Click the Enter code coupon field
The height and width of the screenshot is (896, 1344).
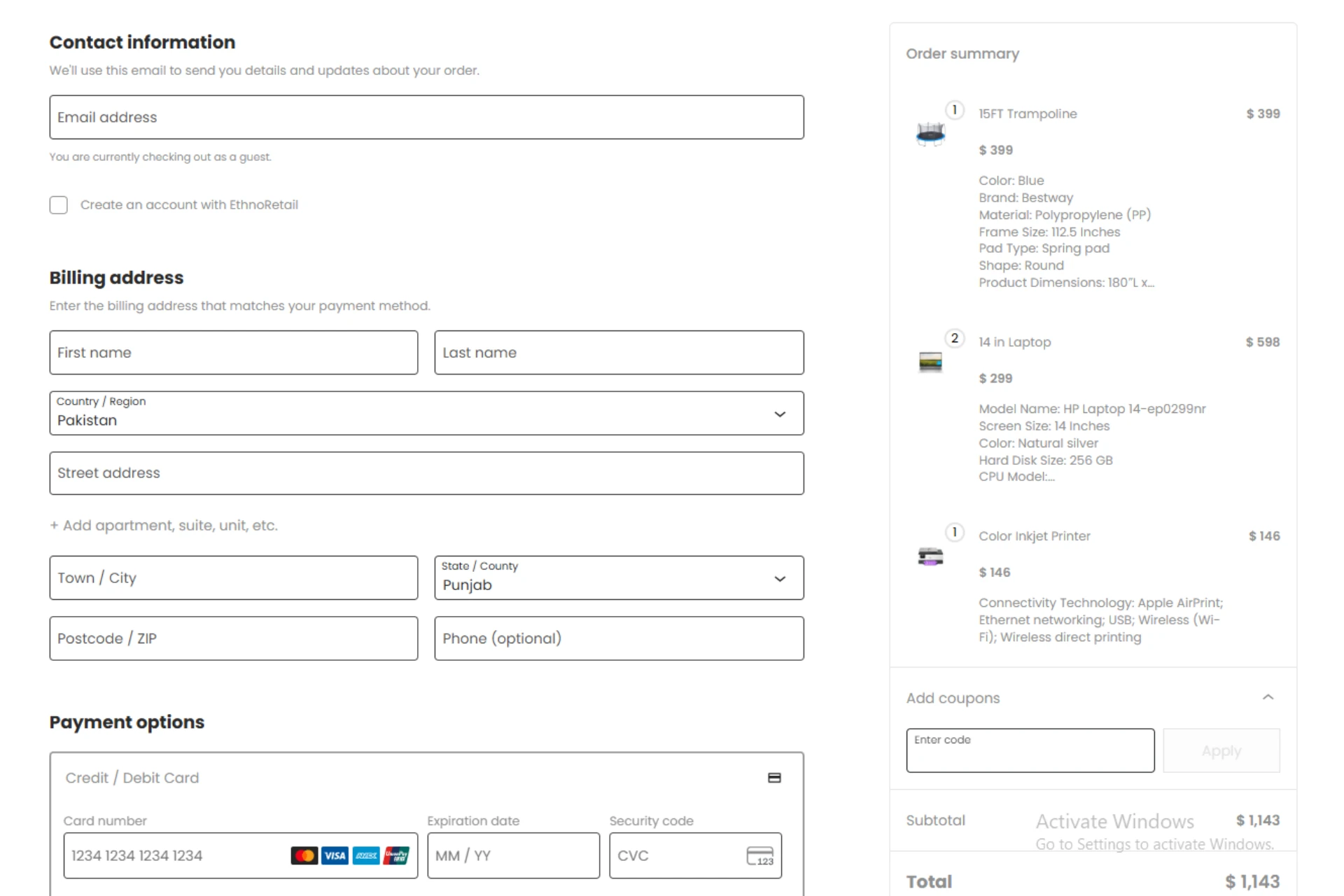point(1030,751)
